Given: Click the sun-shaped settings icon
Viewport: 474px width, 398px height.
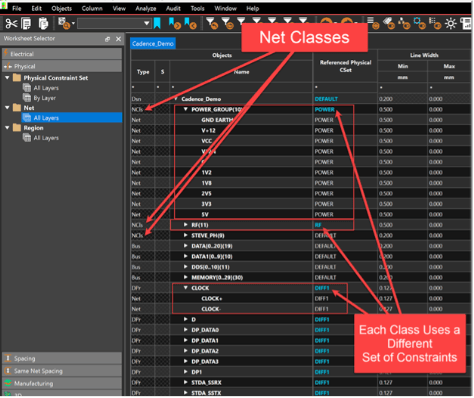Looking at the screenshot, I should (451, 24).
